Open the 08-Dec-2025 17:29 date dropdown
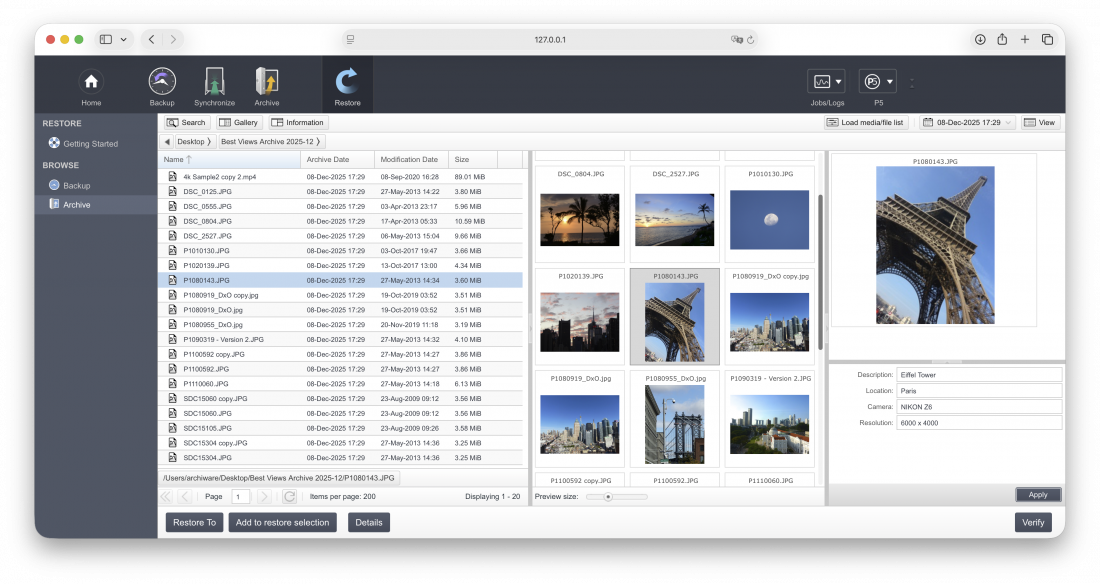 (x=967, y=123)
